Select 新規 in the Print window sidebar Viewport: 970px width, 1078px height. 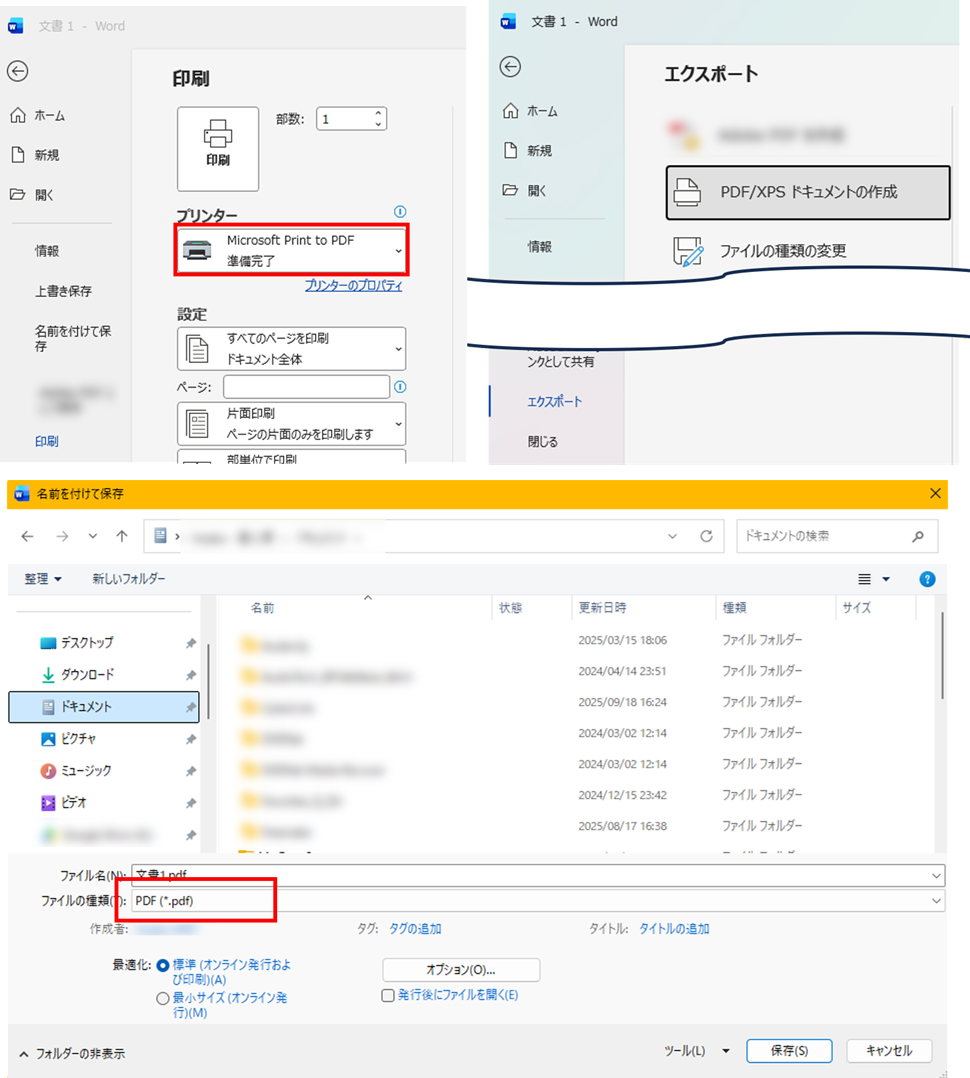point(37,155)
